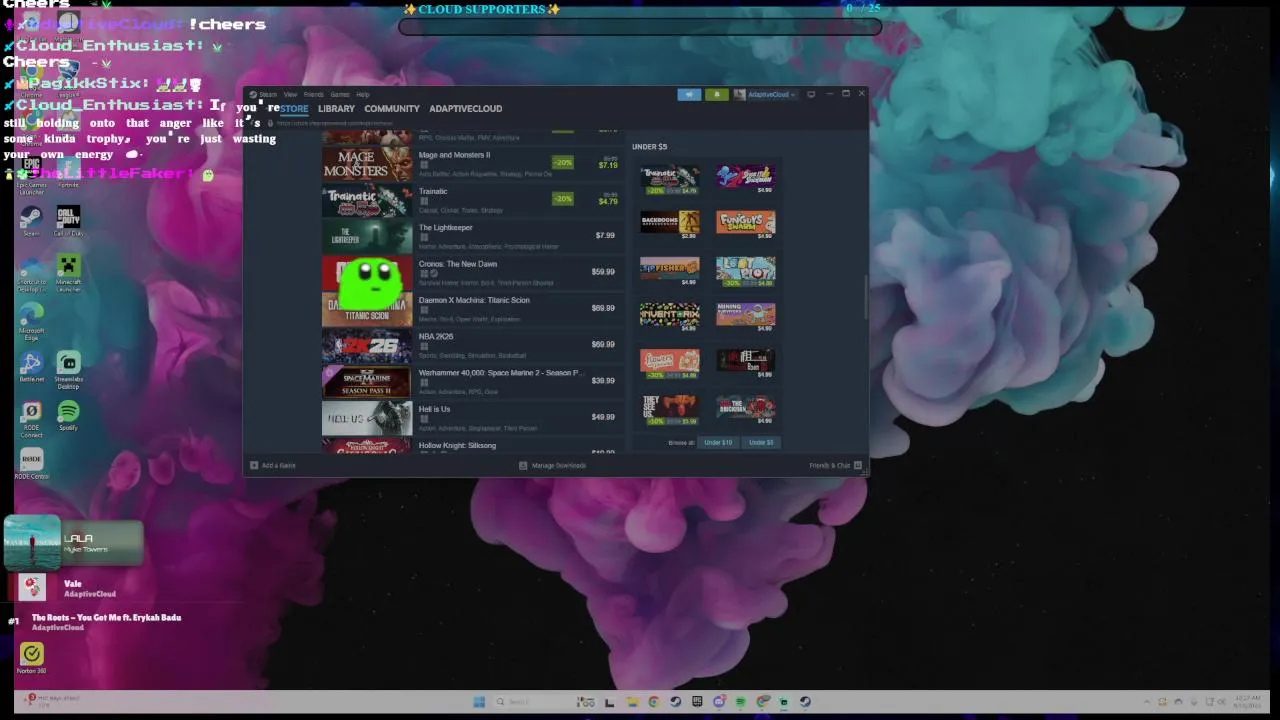Open Norton 360 desktop icon

[31, 657]
